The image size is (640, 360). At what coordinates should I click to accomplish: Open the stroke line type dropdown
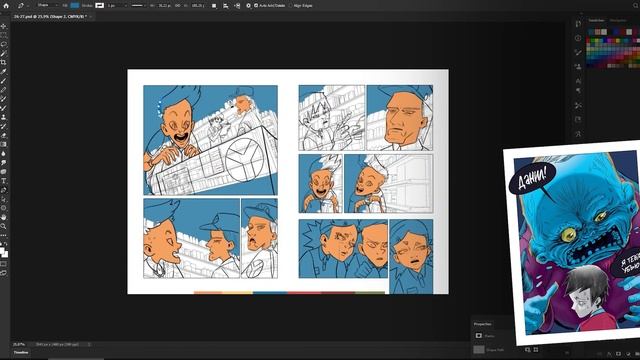coord(139,6)
